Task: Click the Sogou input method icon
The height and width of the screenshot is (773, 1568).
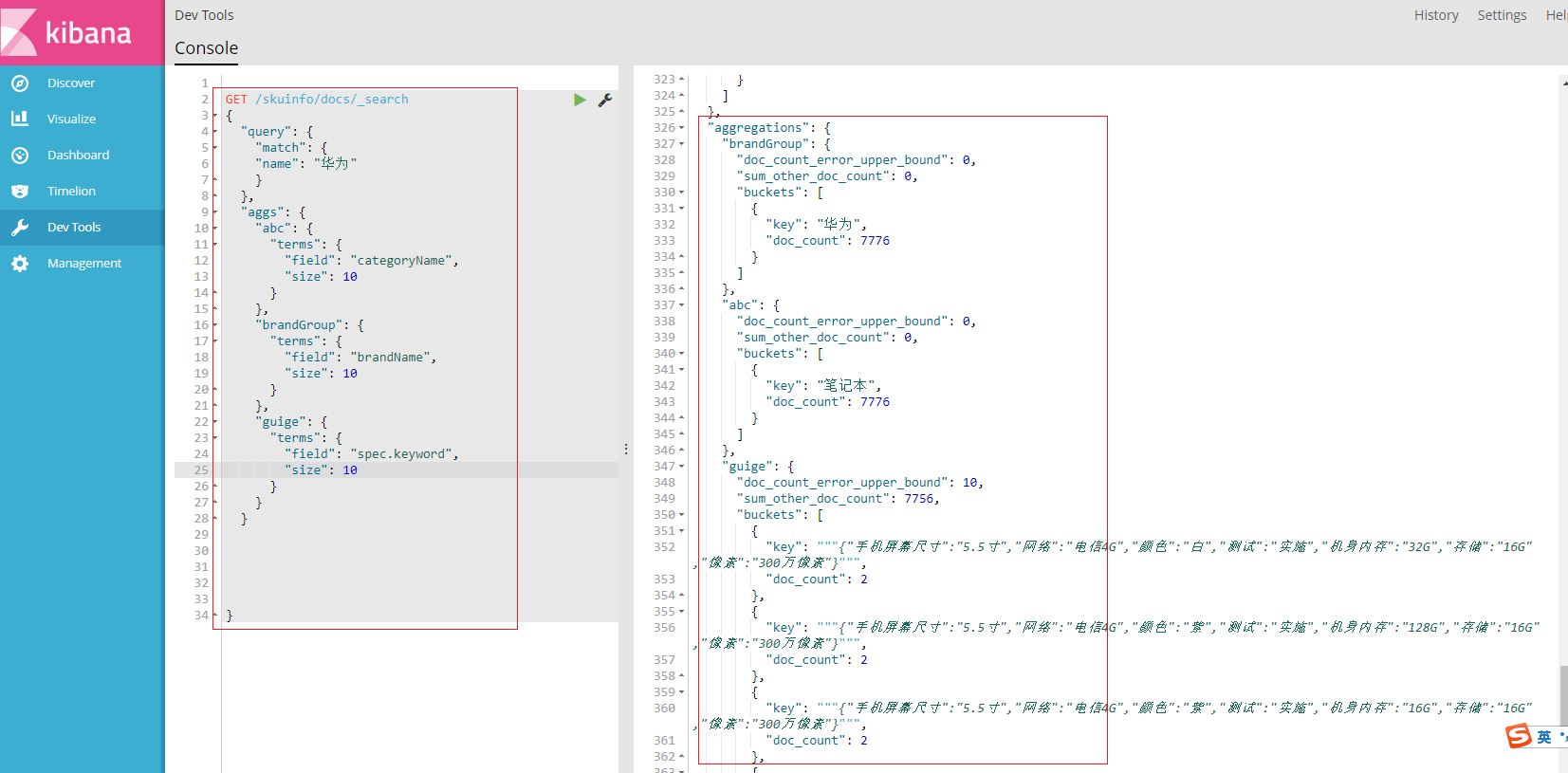Action: pyautogui.click(x=1520, y=736)
